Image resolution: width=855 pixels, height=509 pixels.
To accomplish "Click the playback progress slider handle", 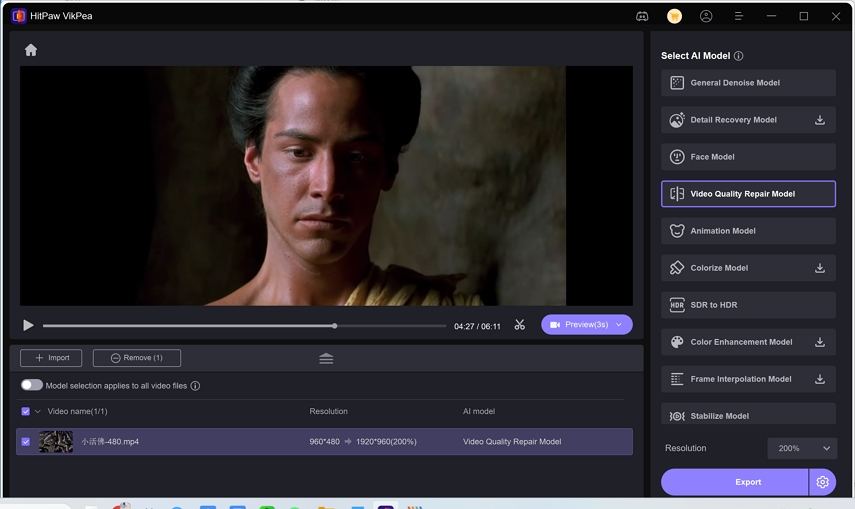I will point(334,326).
